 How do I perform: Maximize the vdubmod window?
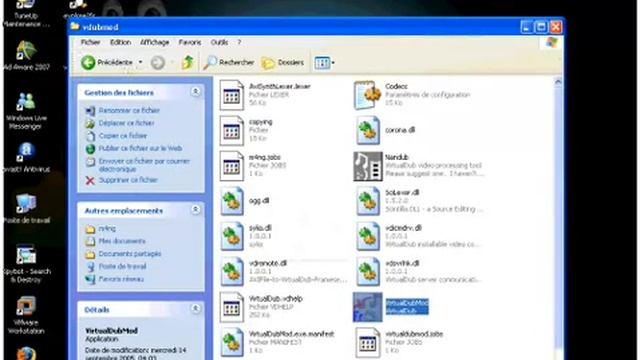click(x=541, y=27)
